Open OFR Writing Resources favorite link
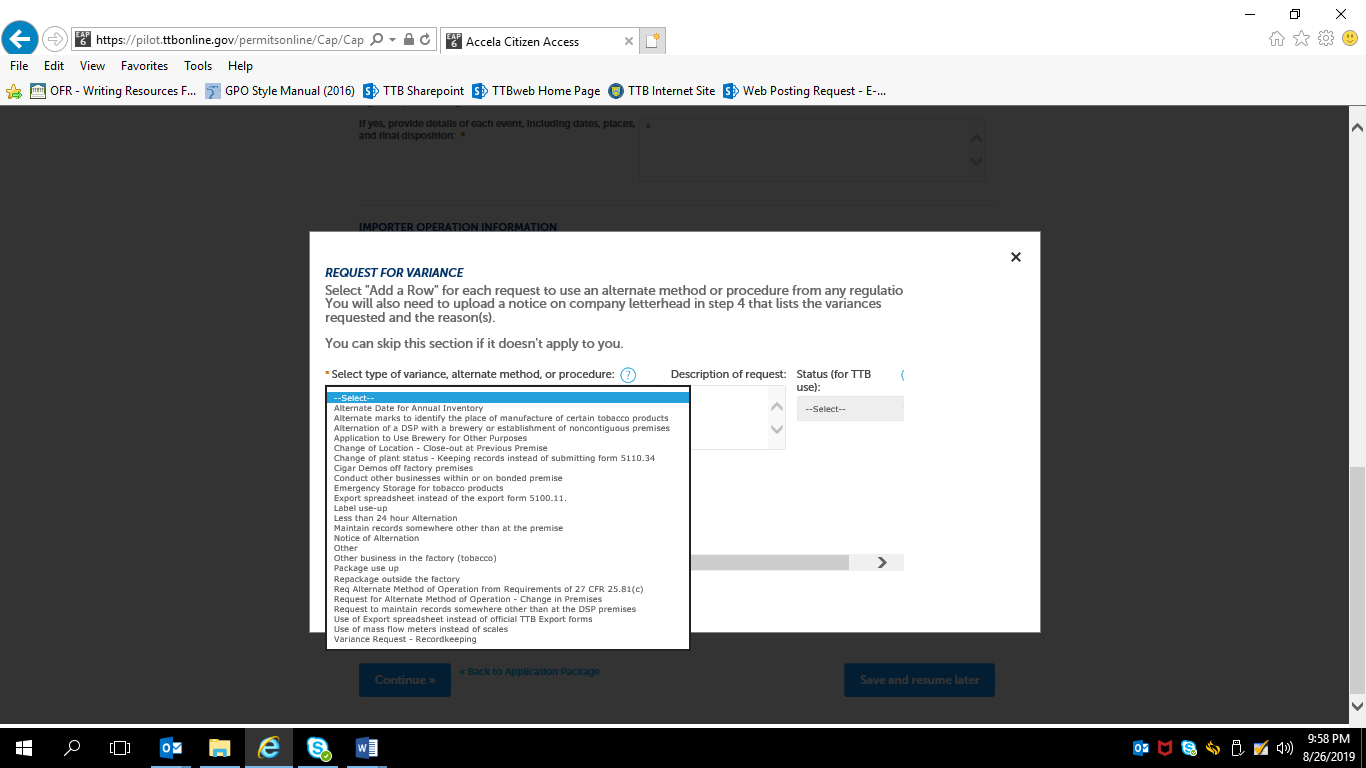The height and width of the screenshot is (768, 1366). 113,91
